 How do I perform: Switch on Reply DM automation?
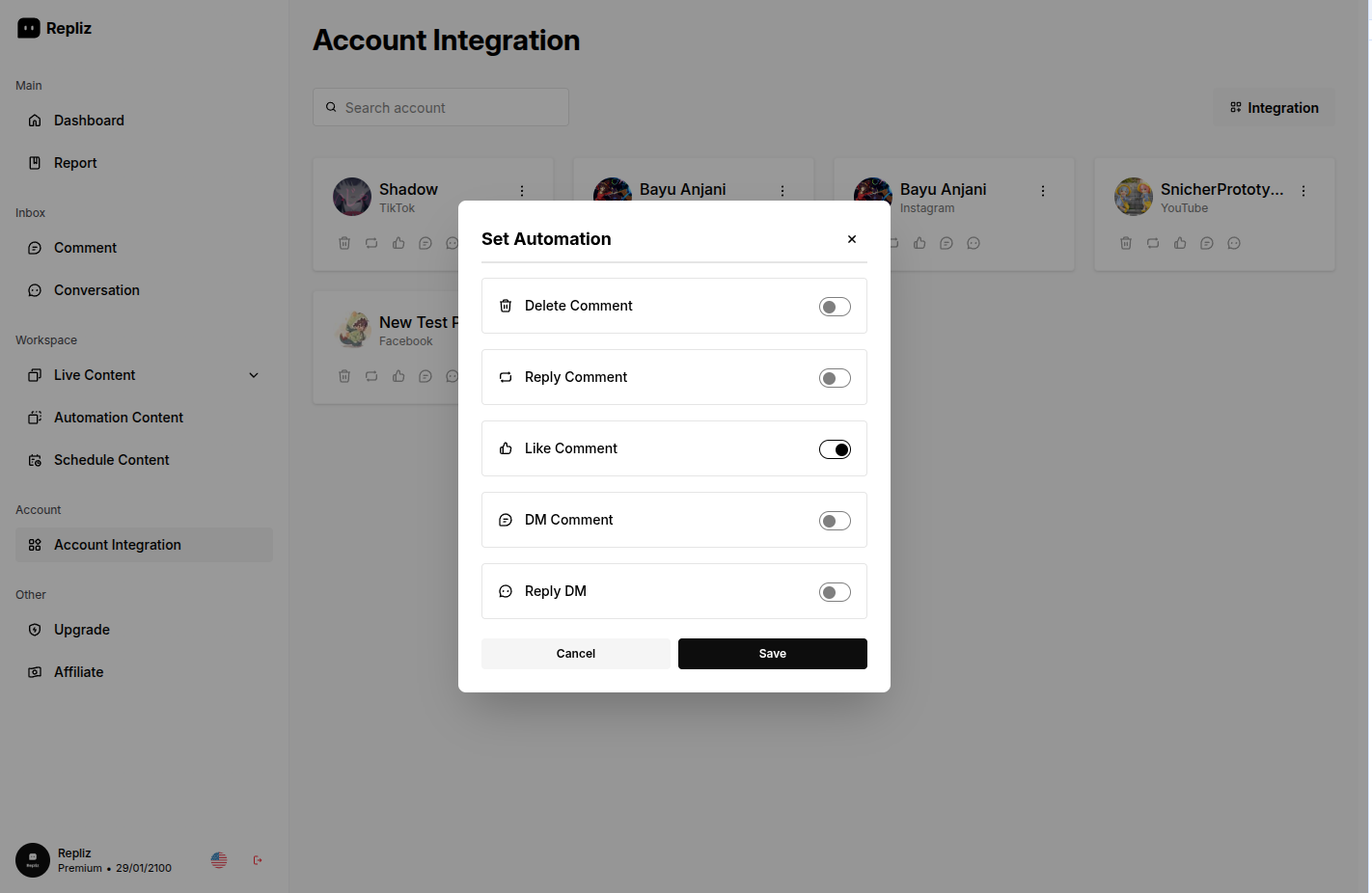[835, 592]
